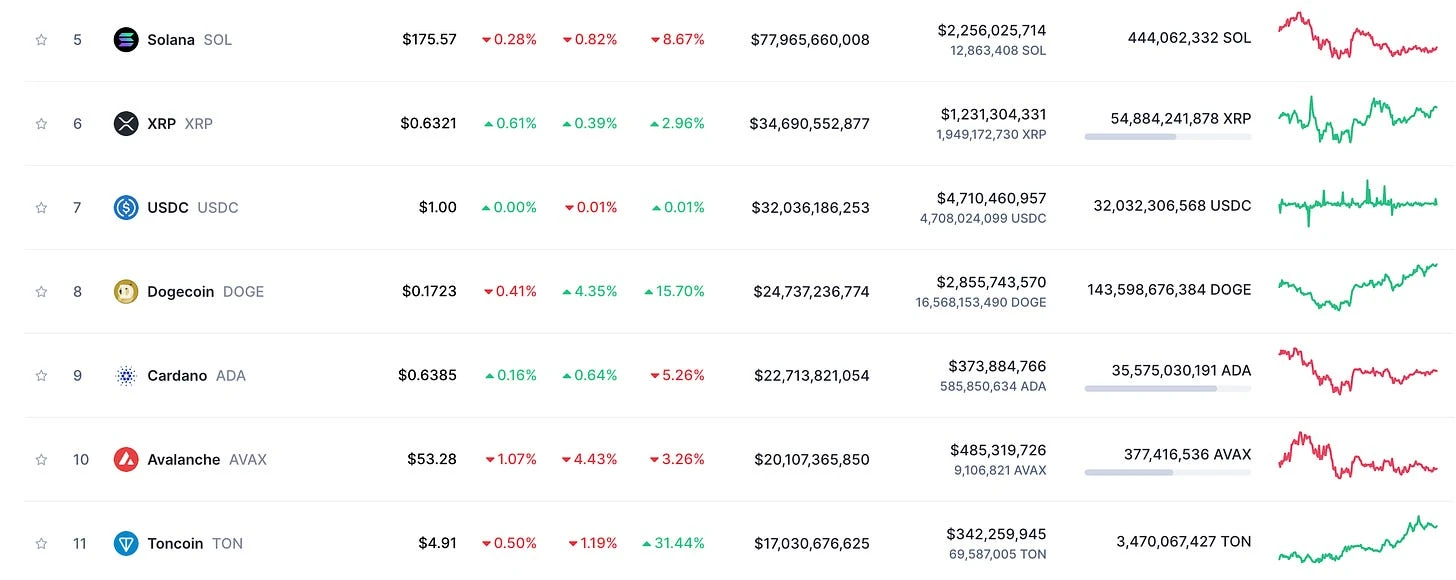Click the USDC coin logo icon
The image size is (1456, 580).
126,208
